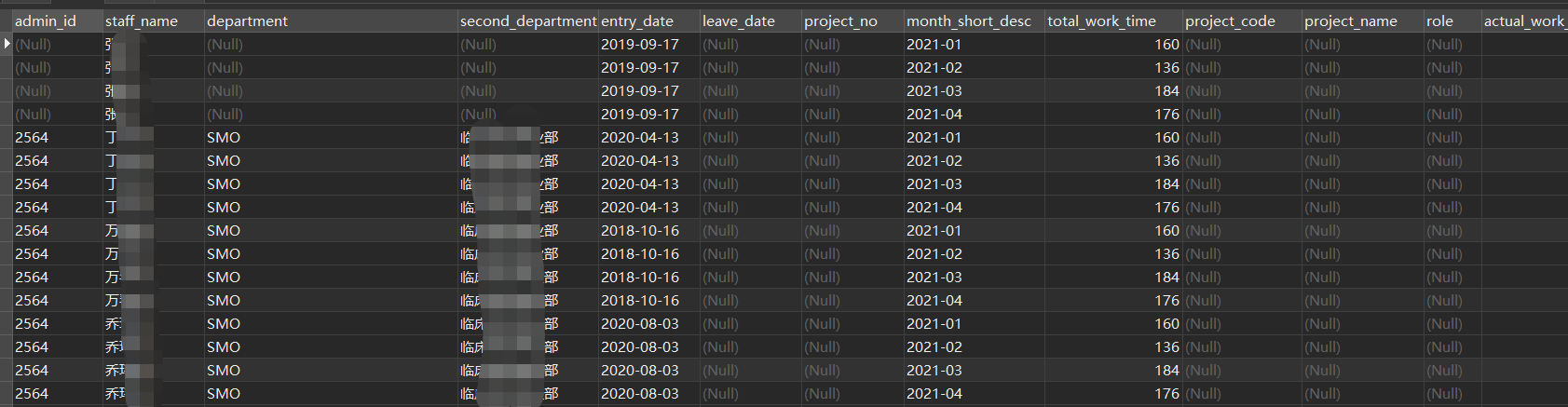Click the second_department column header

click(x=527, y=20)
